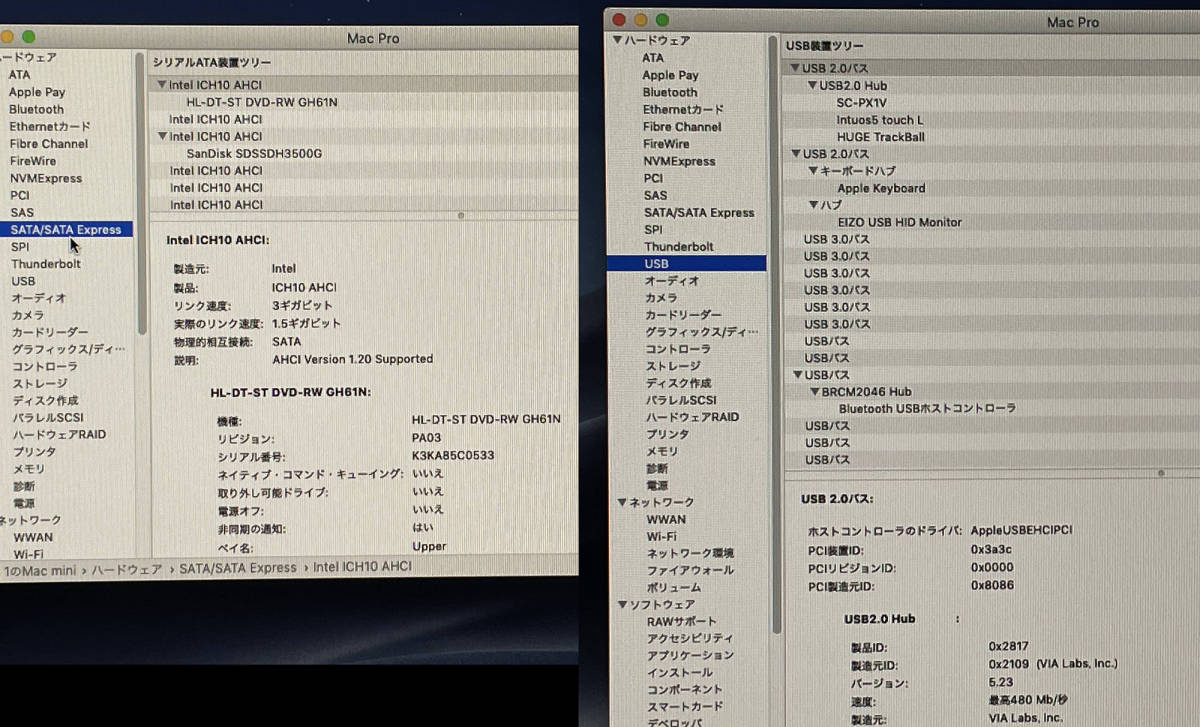
Task: Click ハードウェア in left window path bar
Action: tap(127, 568)
